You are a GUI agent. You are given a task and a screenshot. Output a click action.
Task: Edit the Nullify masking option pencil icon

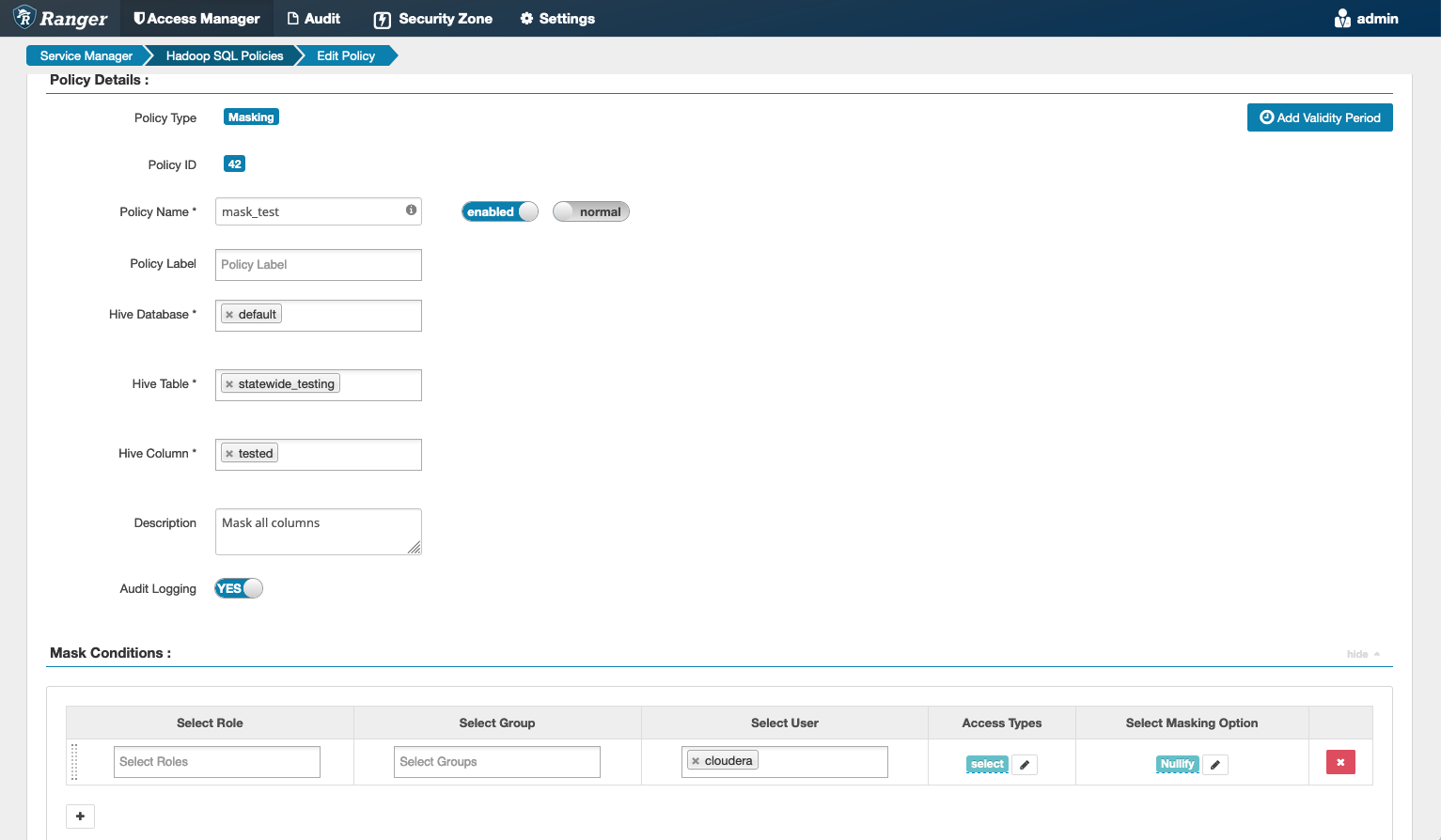coord(1214,764)
